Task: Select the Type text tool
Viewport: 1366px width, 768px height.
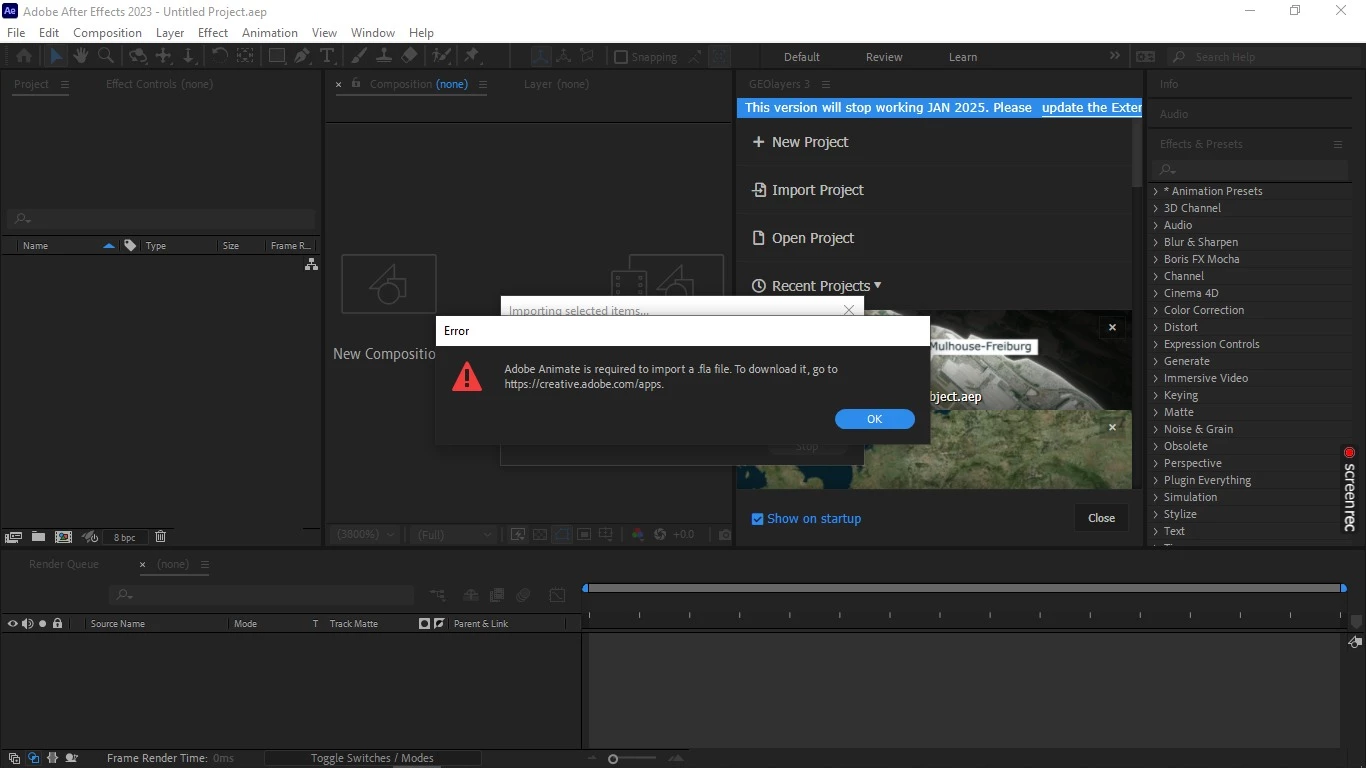Action: click(327, 56)
